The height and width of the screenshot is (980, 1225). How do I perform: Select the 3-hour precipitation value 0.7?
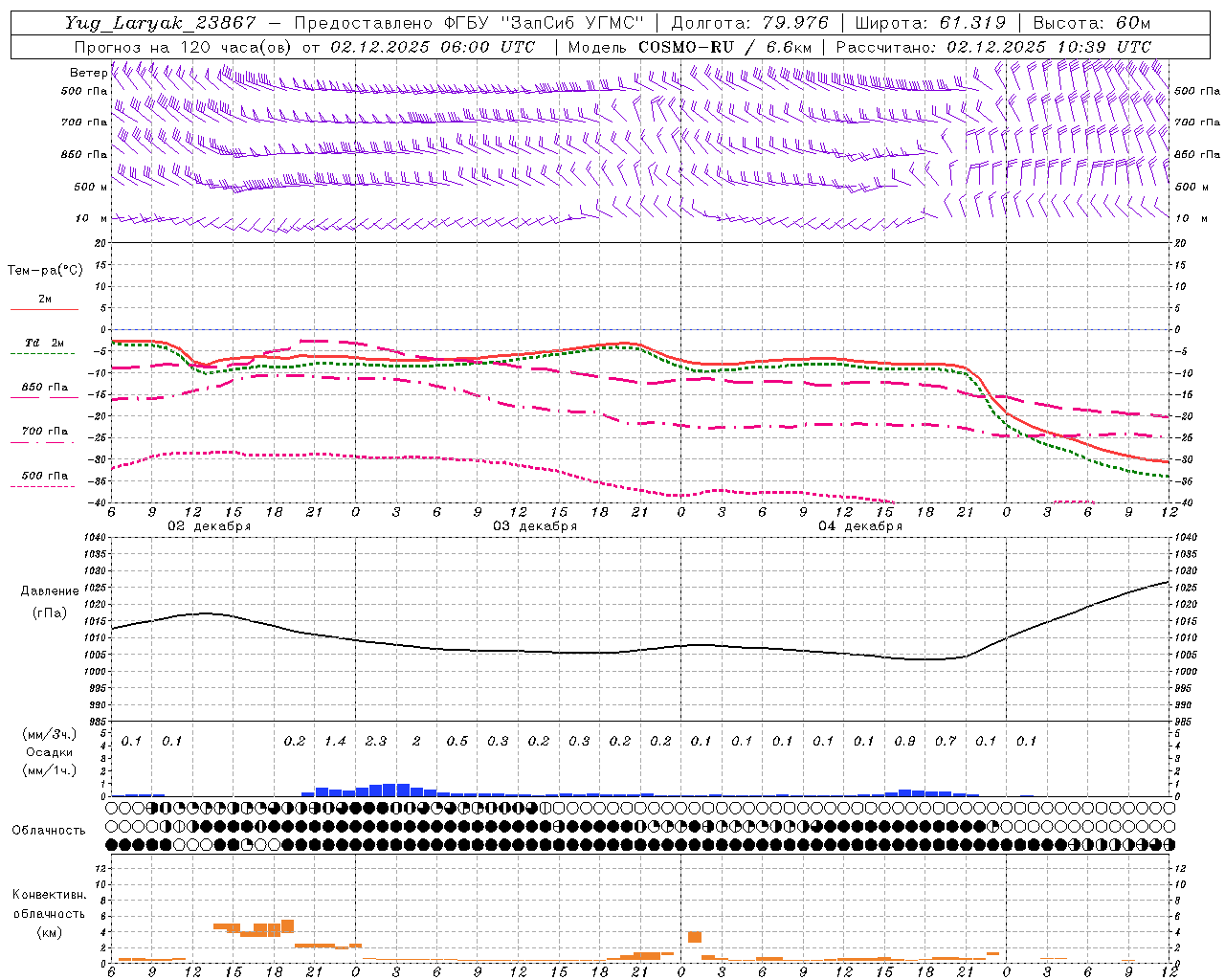tap(946, 742)
